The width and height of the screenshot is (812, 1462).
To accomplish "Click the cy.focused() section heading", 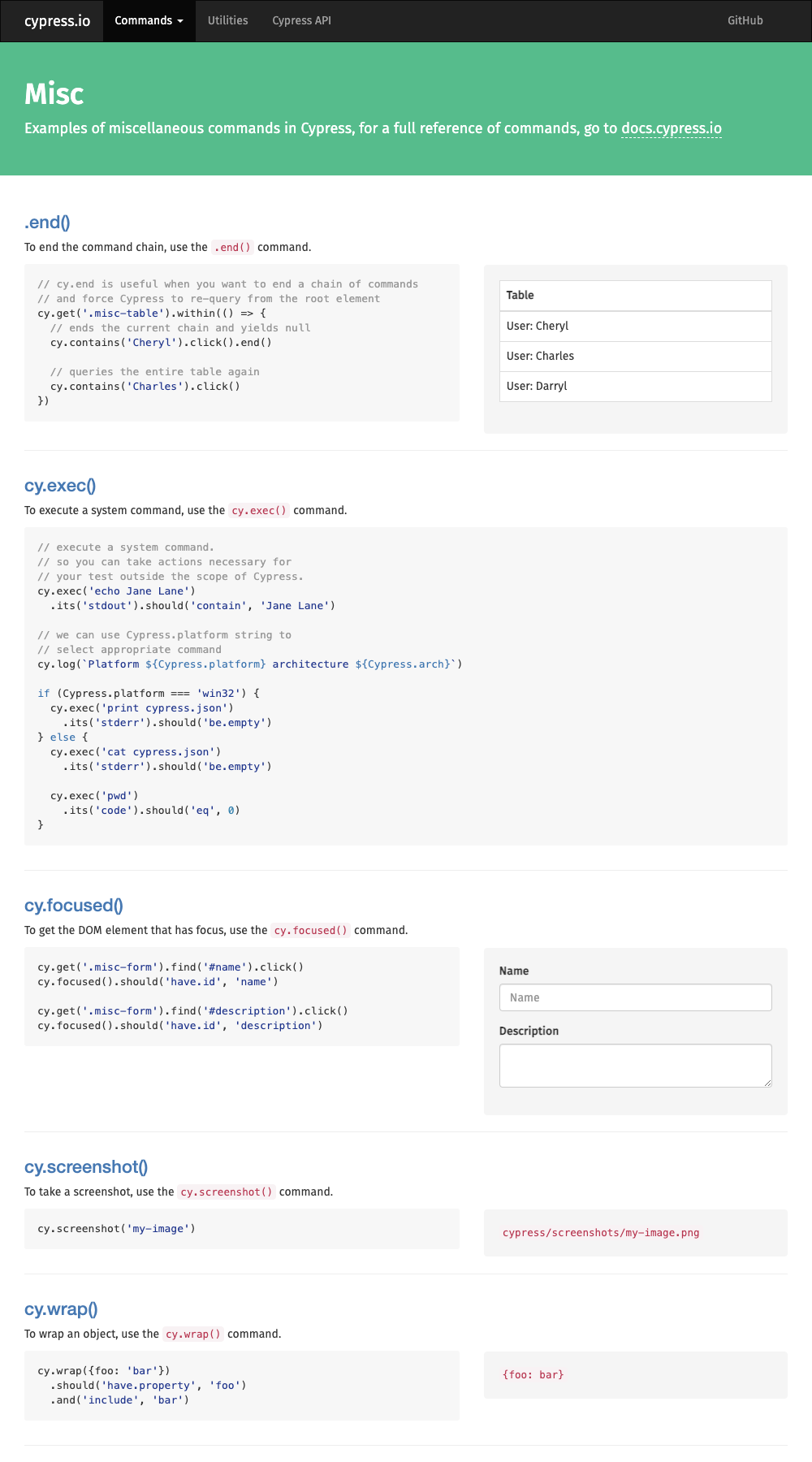I will (74, 906).
